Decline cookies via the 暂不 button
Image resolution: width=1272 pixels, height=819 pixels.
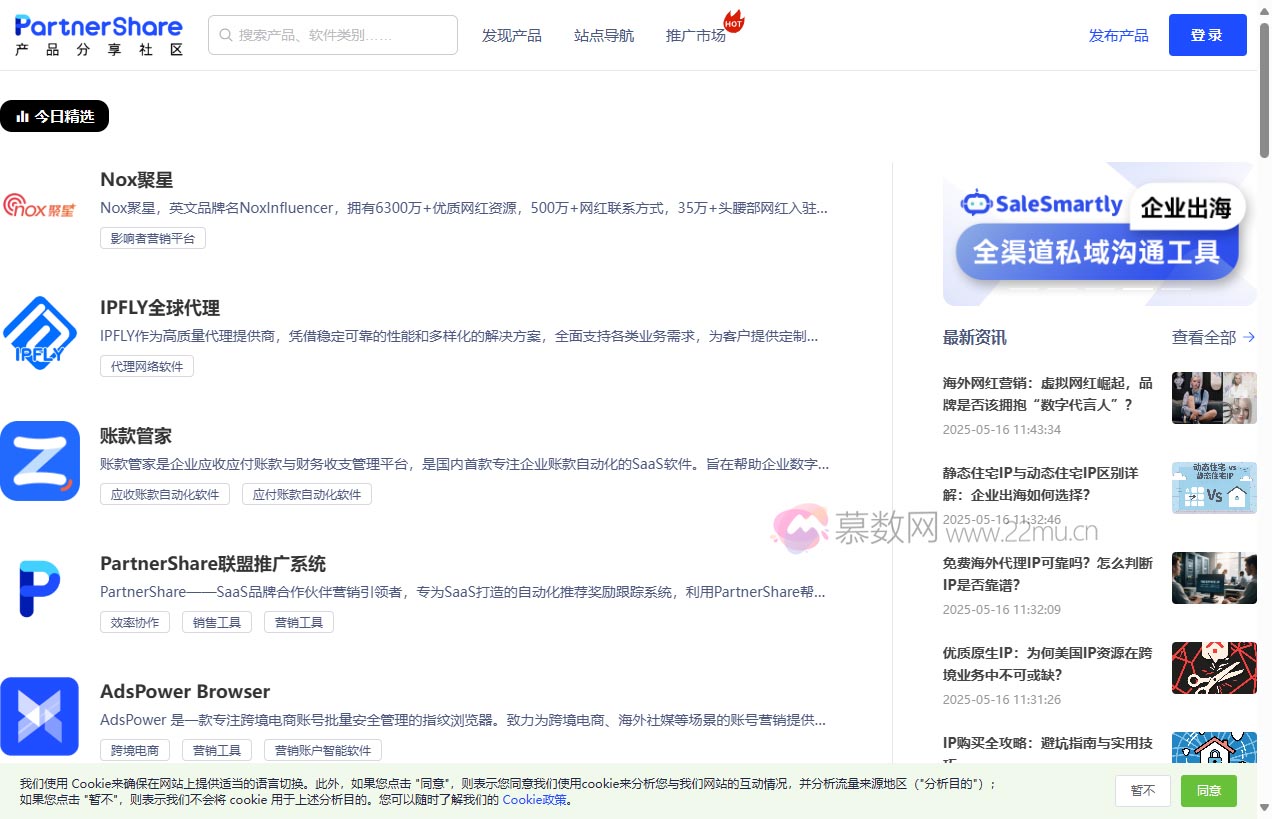pos(1142,791)
